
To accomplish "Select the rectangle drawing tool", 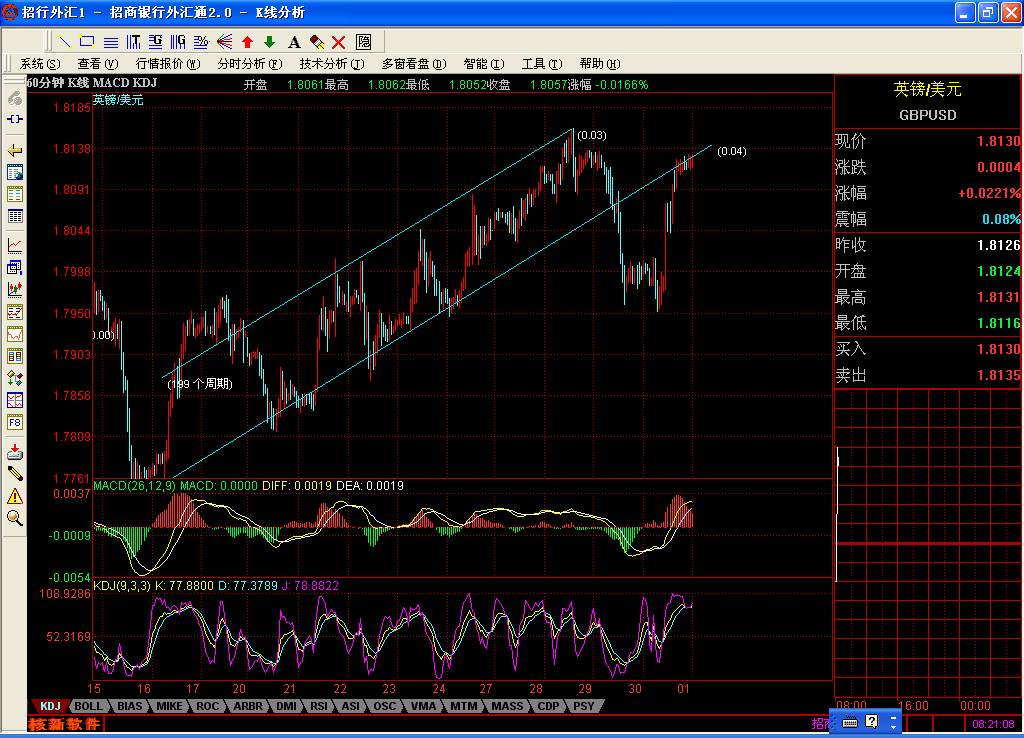I will pos(87,42).
